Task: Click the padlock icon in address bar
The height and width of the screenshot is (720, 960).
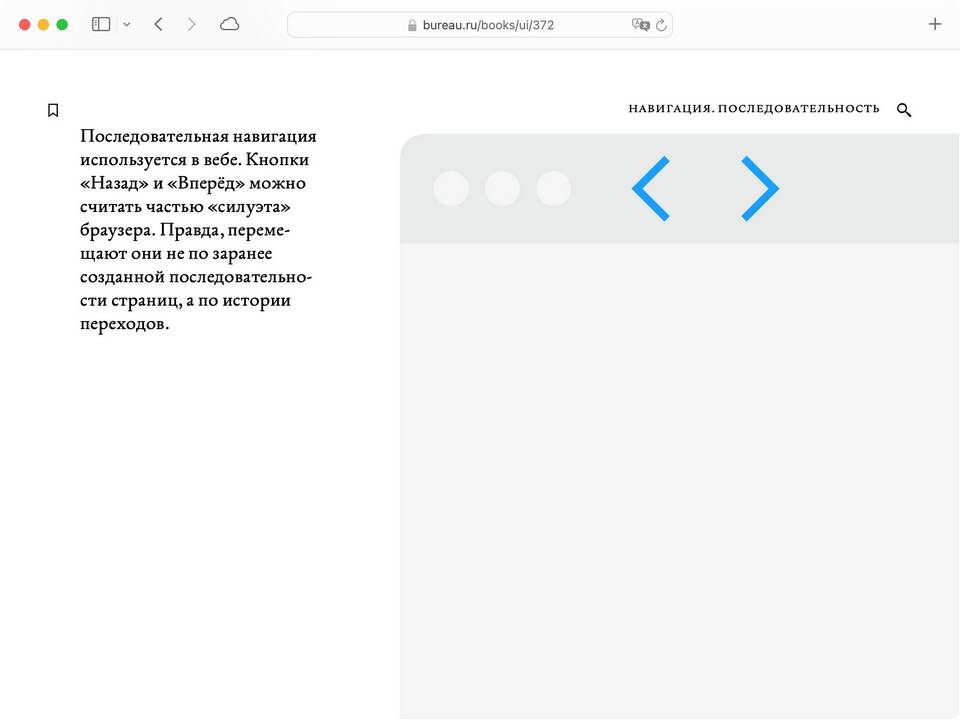Action: pos(412,25)
